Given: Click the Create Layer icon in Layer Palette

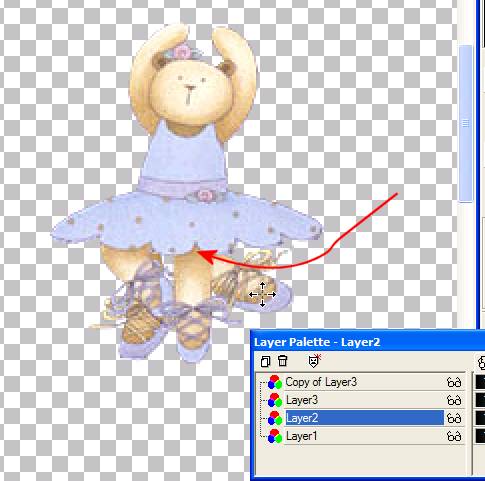Looking at the screenshot, I should [x=265, y=361].
